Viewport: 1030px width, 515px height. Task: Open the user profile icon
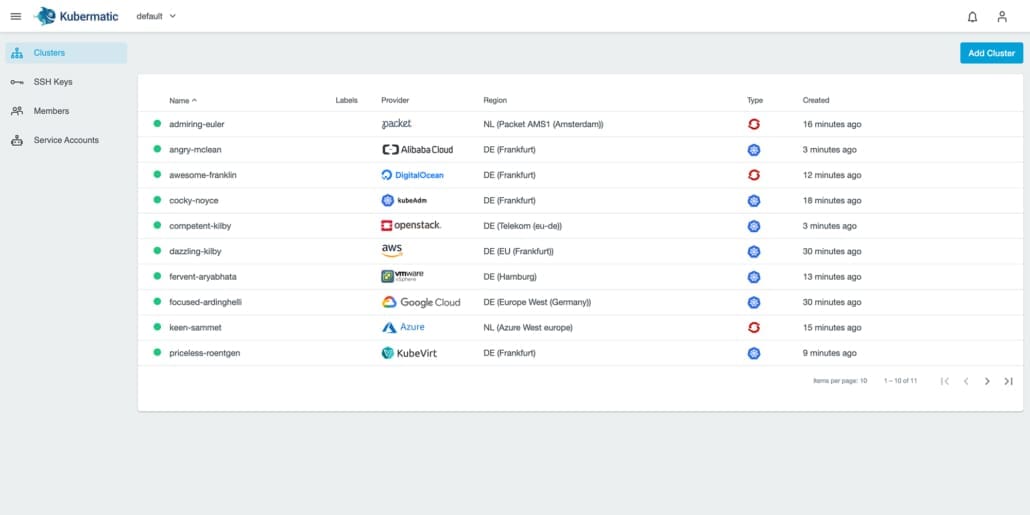tap(1002, 16)
